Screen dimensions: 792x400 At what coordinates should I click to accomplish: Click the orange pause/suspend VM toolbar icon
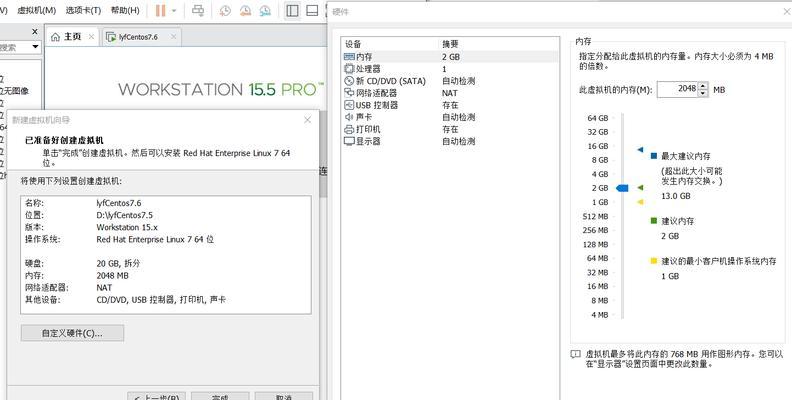coord(160,10)
